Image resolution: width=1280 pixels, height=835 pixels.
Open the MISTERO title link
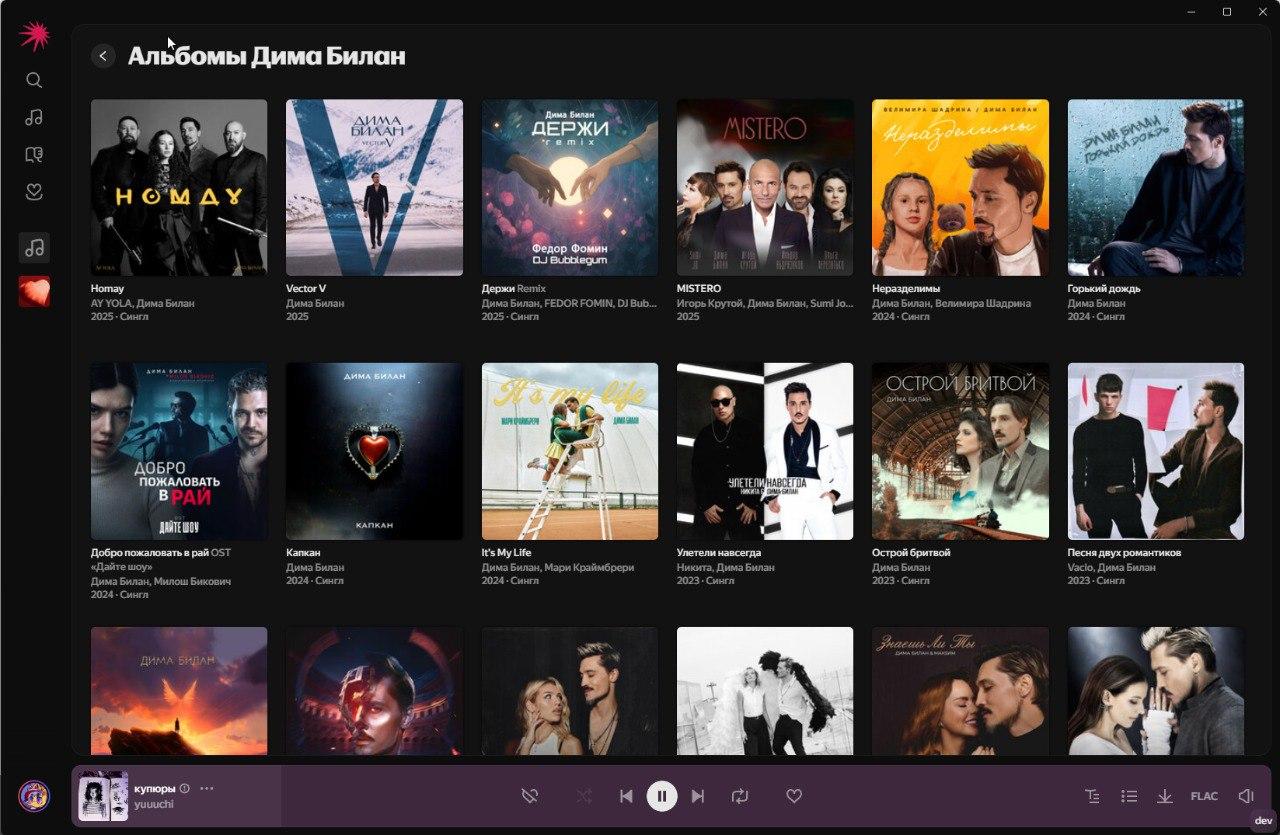pos(699,289)
